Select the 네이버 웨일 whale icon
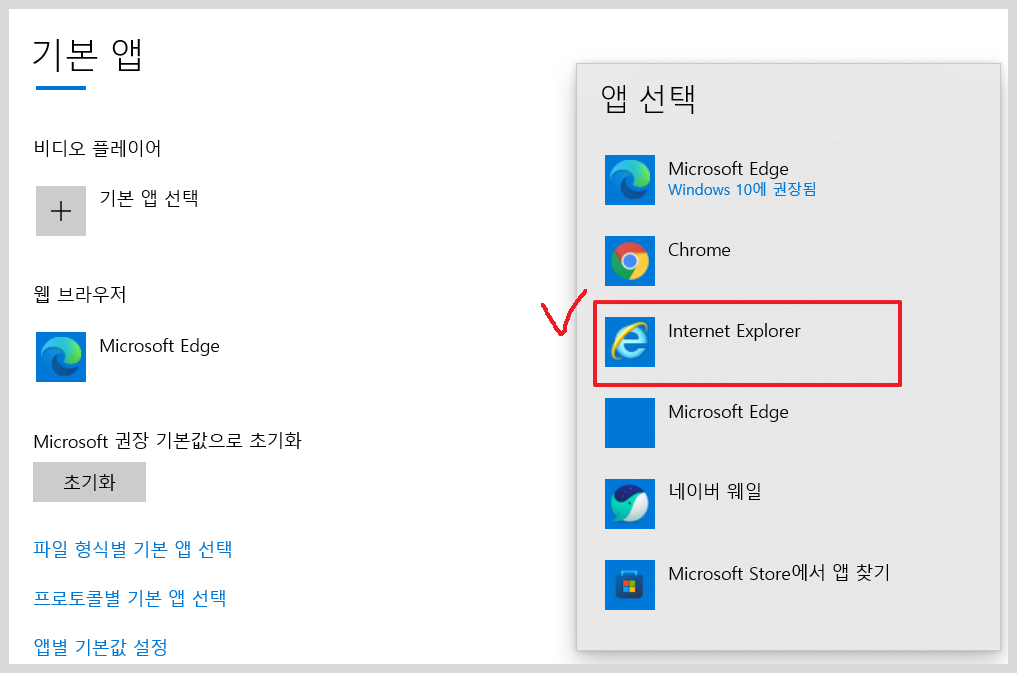This screenshot has height=673, width=1017. click(x=630, y=504)
